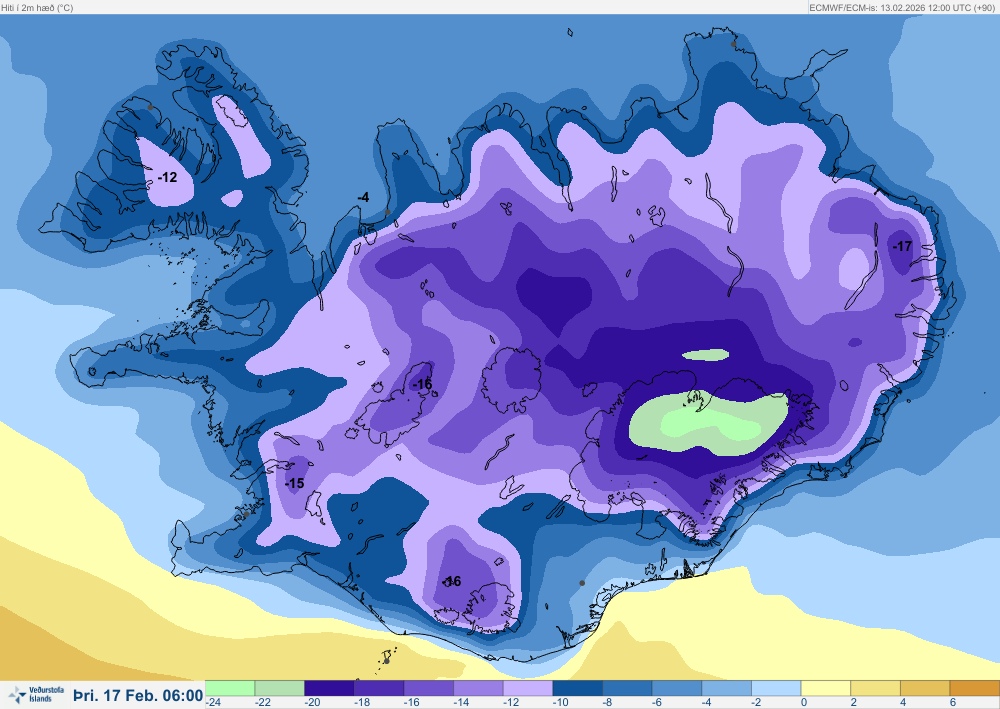Click the -10 tick label in the legend
Screen dimensions: 1000x709
[x=561, y=702]
